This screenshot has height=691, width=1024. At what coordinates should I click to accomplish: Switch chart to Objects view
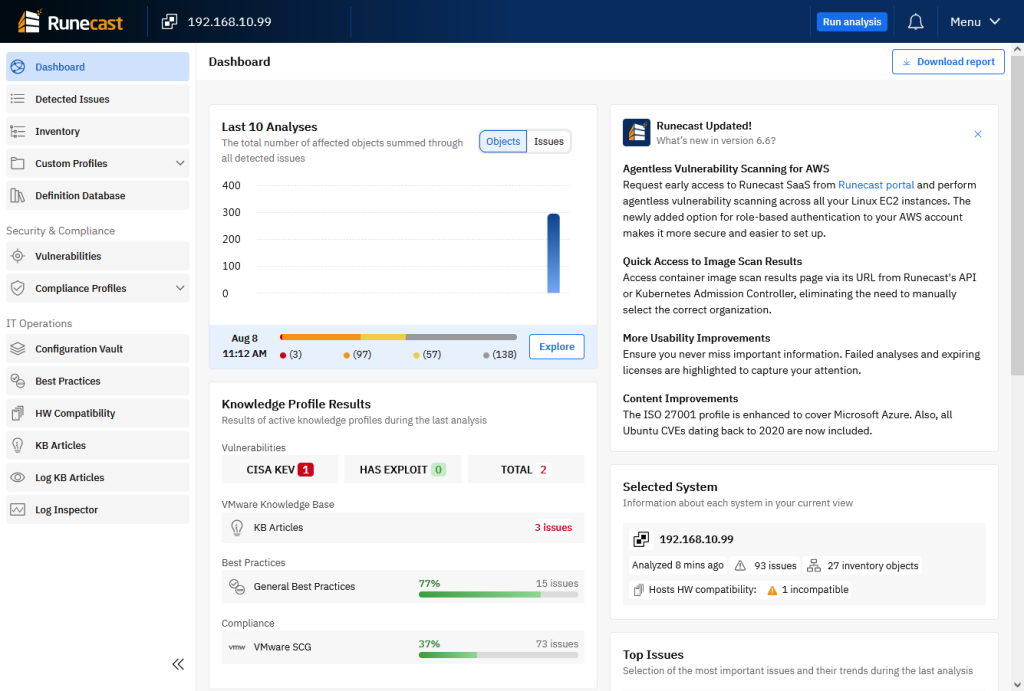(x=503, y=141)
